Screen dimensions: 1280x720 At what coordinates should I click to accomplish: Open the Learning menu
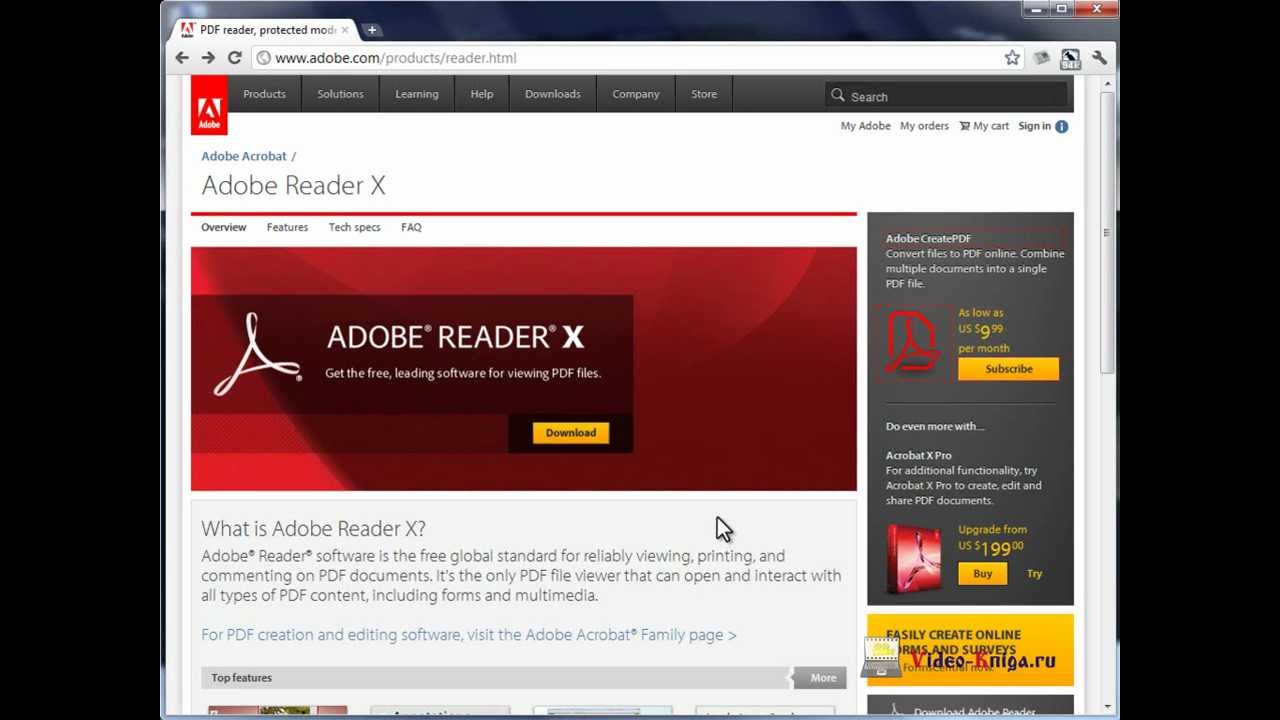point(417,94)
